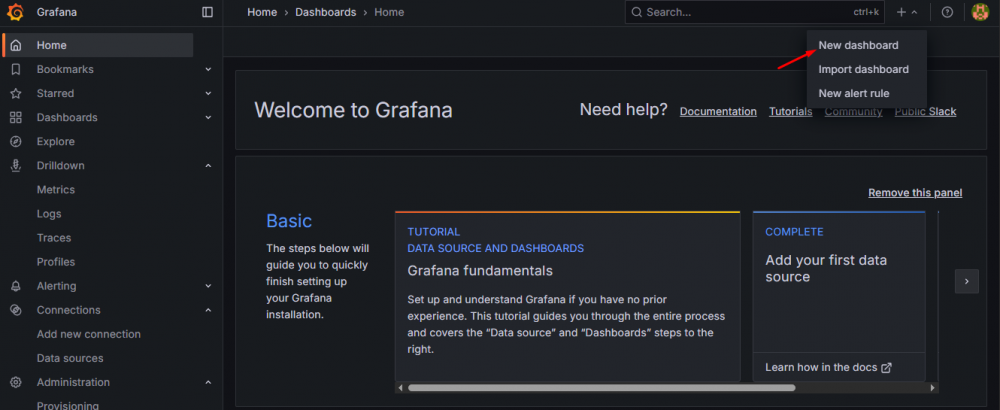Select New dashboard from the menu
1000x410 pixels.
coord(858,45)
